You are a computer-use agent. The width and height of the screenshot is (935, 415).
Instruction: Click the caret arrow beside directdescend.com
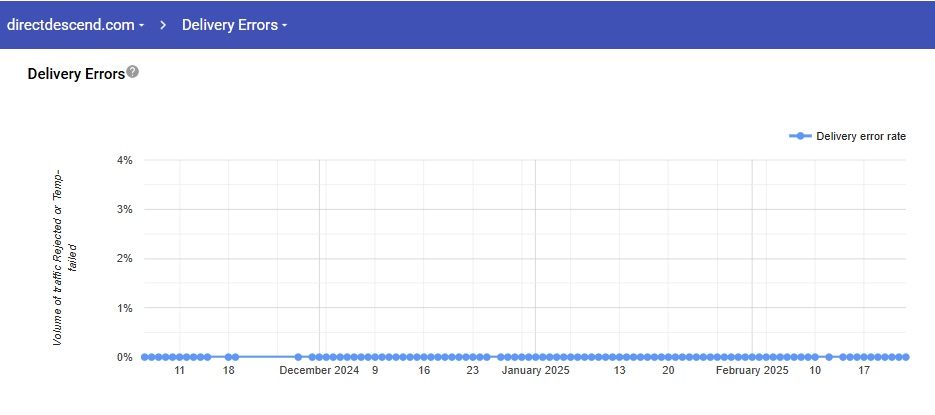(141, 26)
